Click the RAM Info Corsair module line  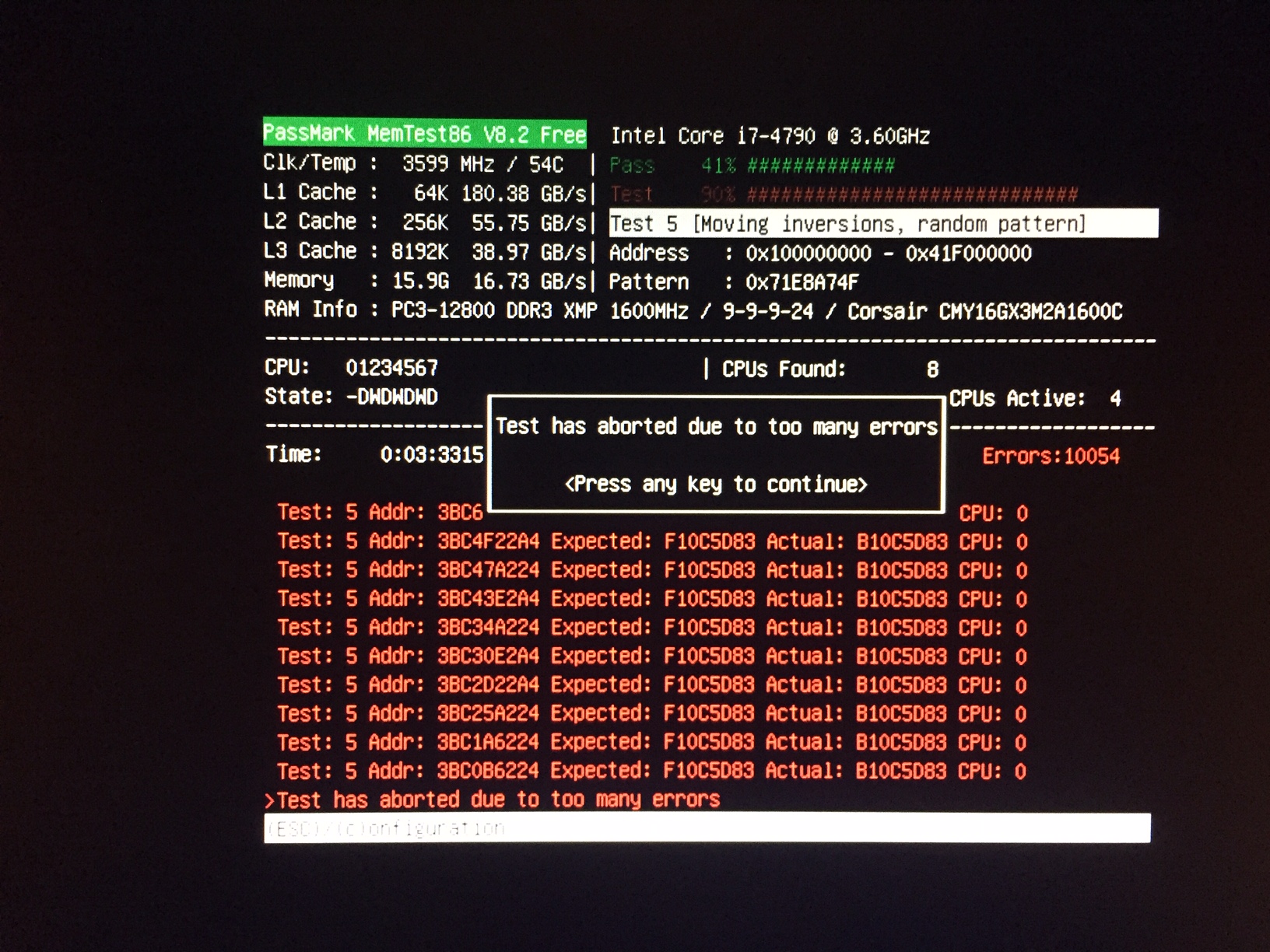click(693, 310)
